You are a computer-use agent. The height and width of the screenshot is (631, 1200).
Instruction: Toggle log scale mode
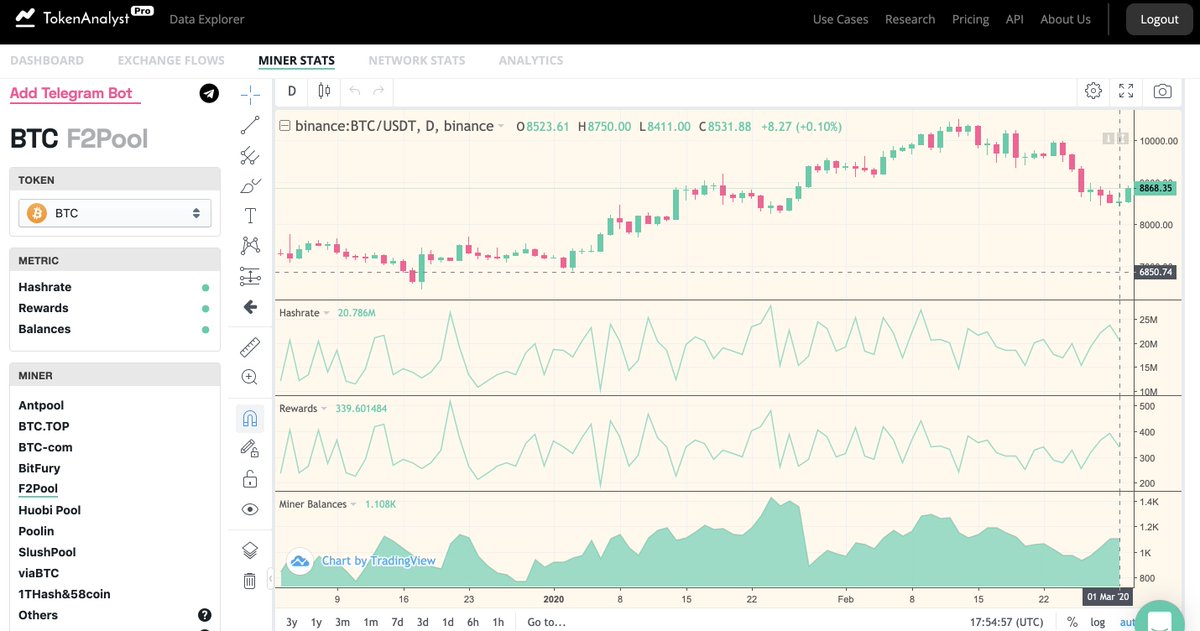tap(1098, 622)
